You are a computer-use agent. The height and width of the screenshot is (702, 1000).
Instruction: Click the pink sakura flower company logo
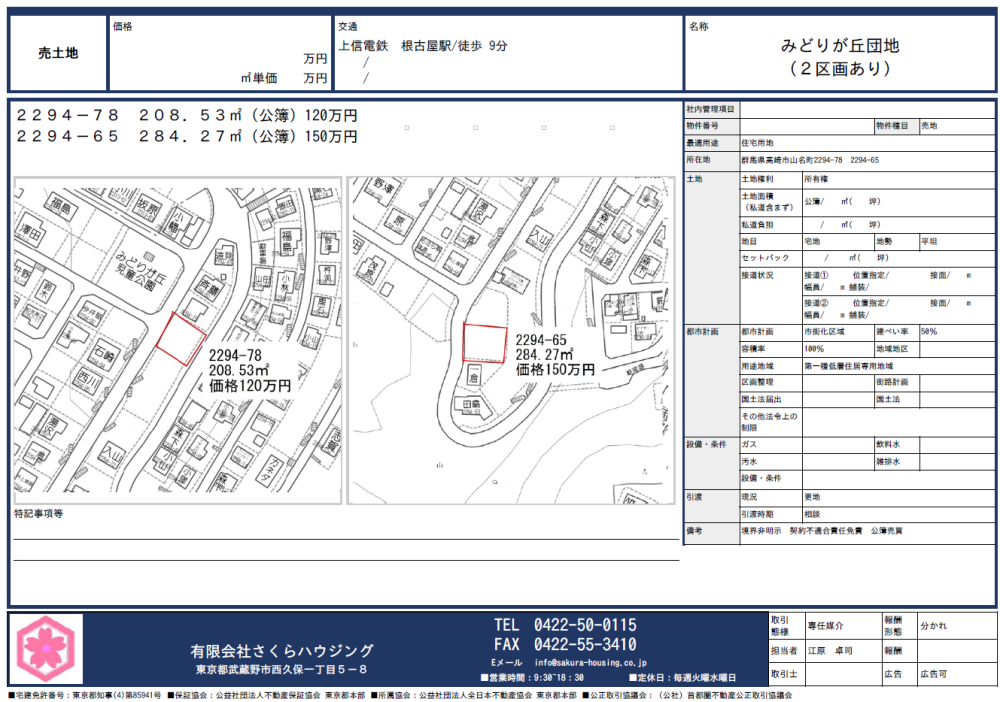pos(47,648)
